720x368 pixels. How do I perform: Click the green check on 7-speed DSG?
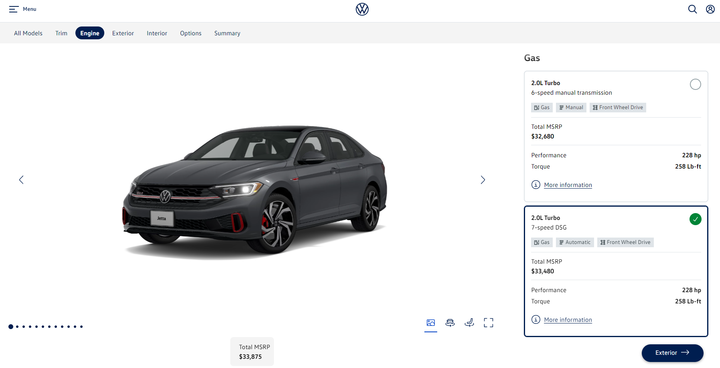coord(695,219)
